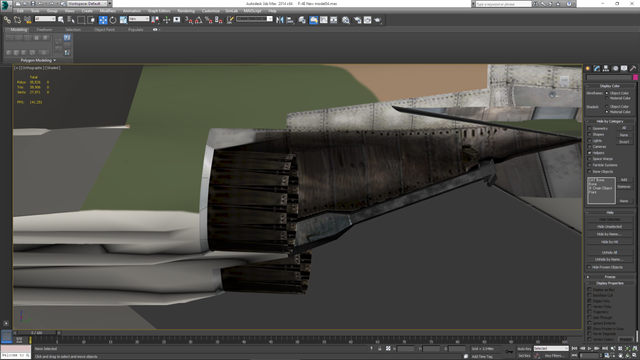Image resolution: width=640 pixels, height=360 pixels.
Task: Open Render Setup icon
Action: click(357, 20)
